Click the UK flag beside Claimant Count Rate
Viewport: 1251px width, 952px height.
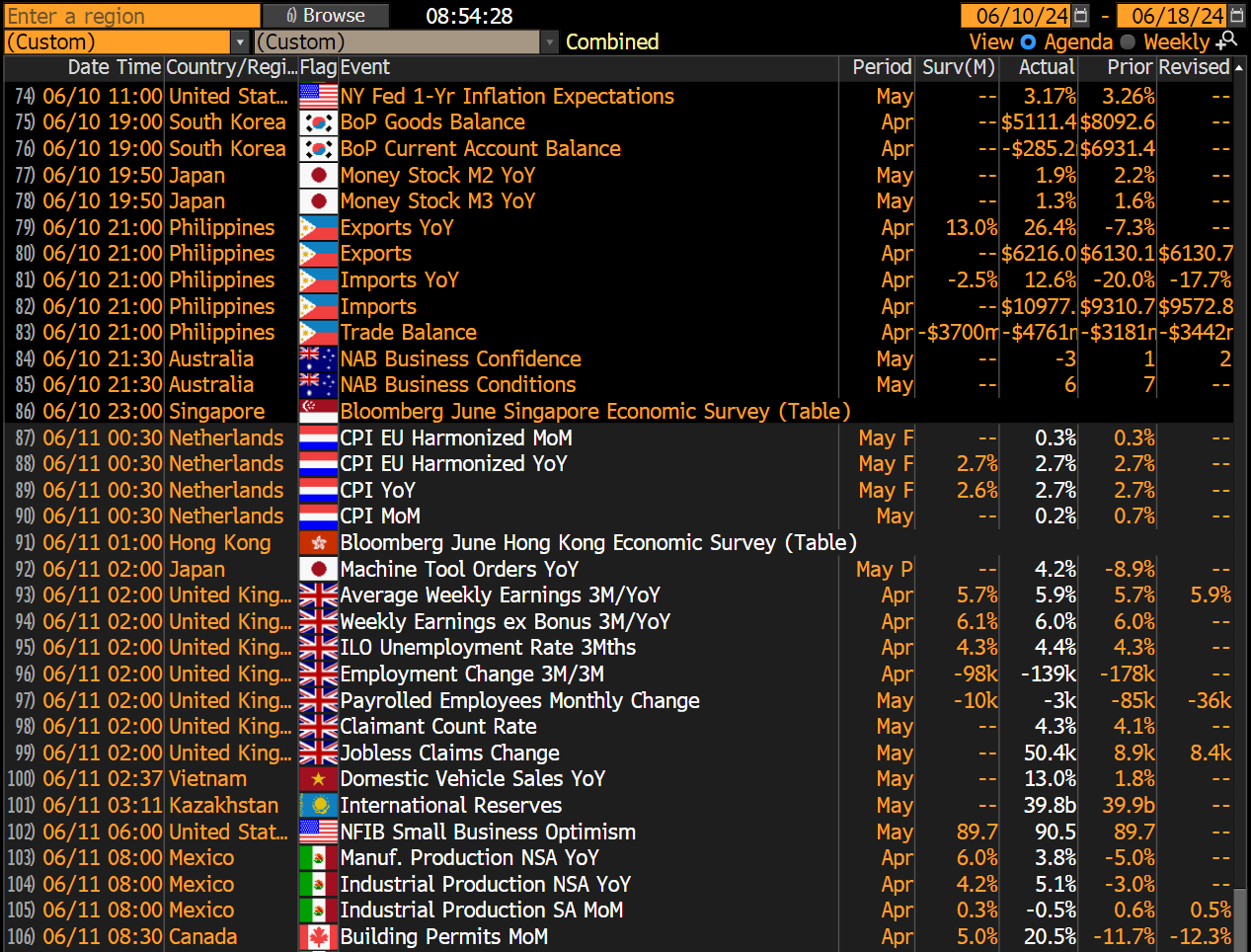(318, 727)
